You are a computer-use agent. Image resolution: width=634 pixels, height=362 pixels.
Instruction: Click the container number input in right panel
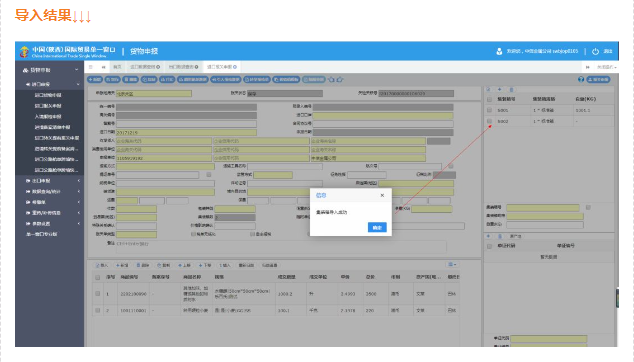pos(543,208)
